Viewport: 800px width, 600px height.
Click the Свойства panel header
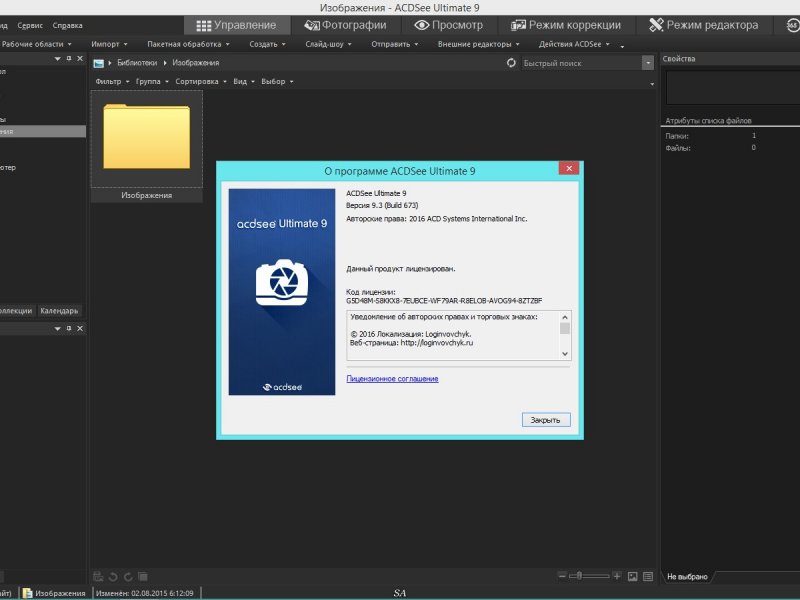[x=679, y=59]
